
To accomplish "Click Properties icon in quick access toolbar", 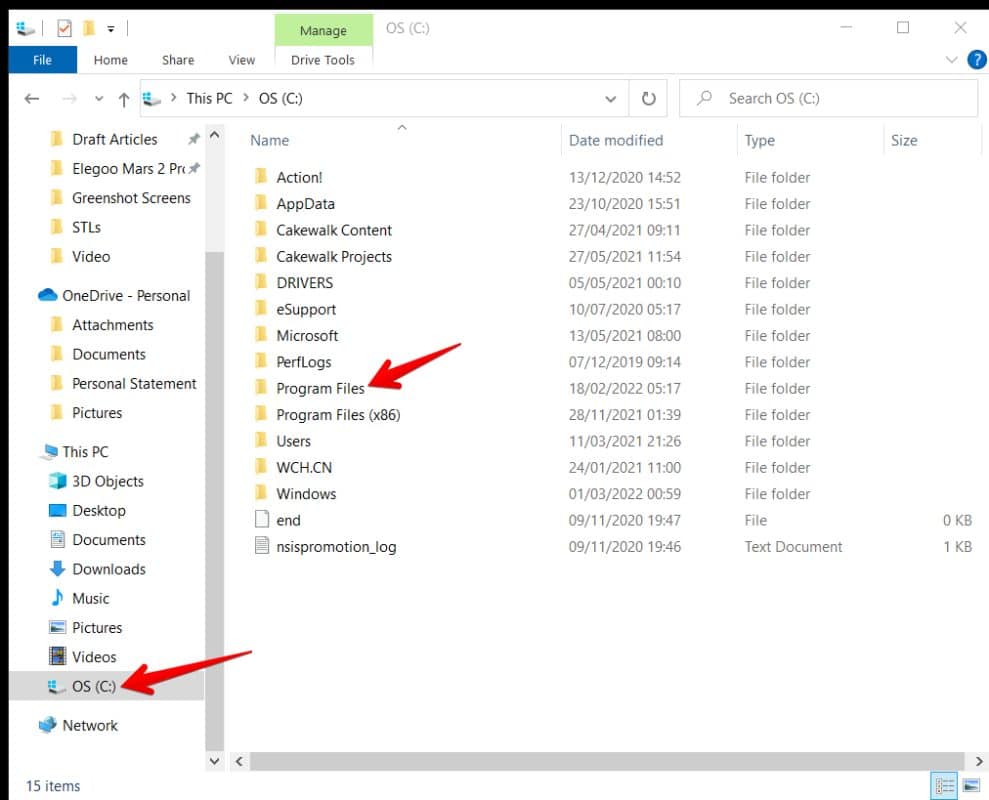I will tap(64, 28).
